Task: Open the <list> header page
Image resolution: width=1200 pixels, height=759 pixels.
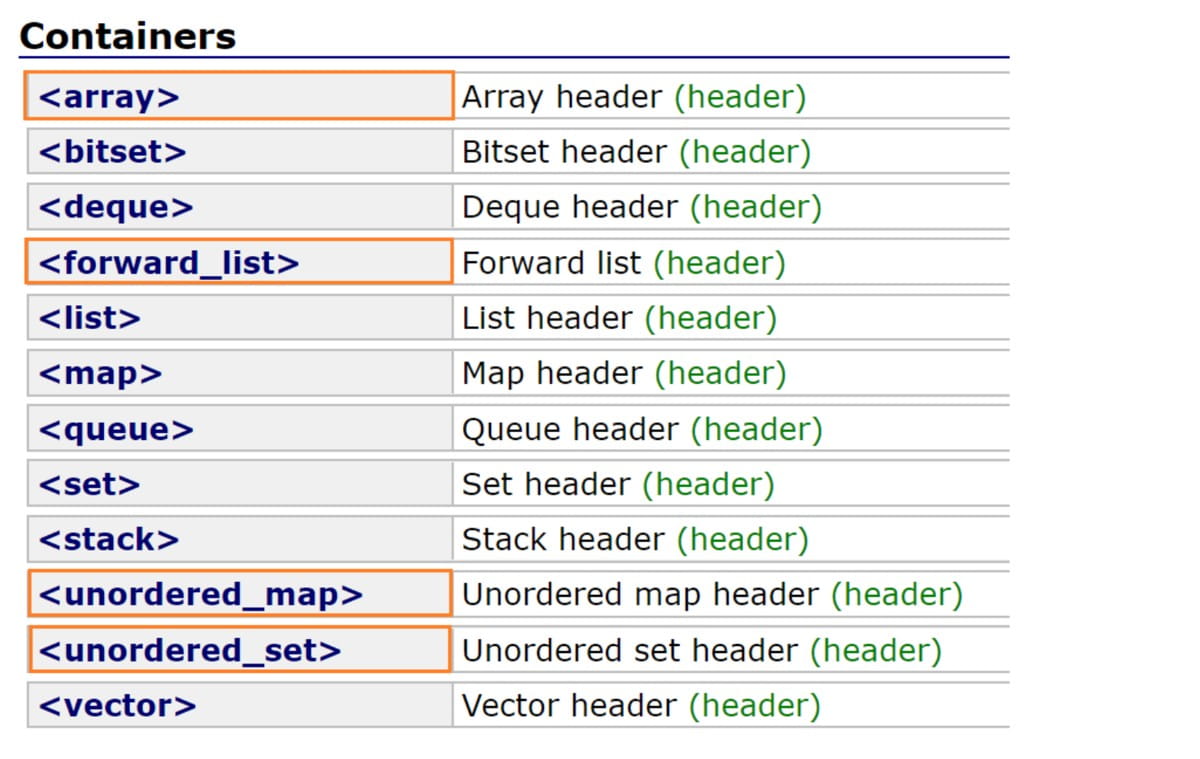Action: 90,318
